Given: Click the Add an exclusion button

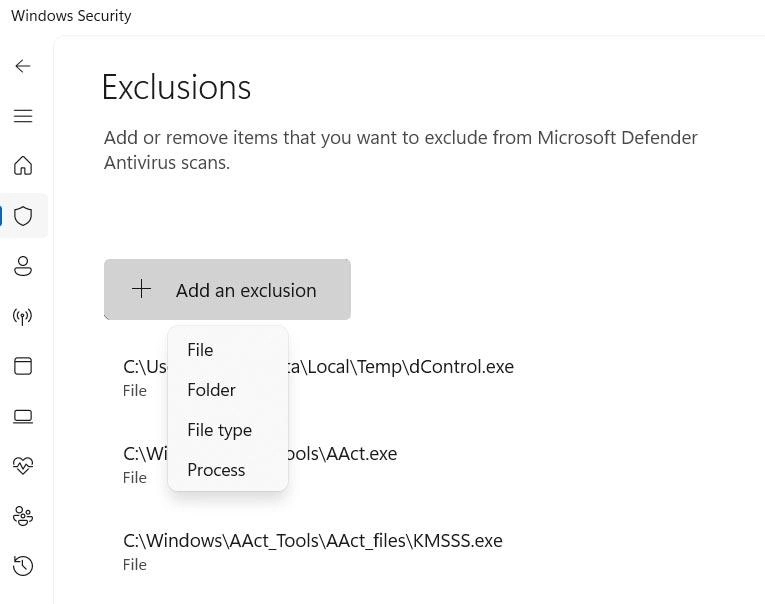Looking at the screenshot, I should coord(227,290).
